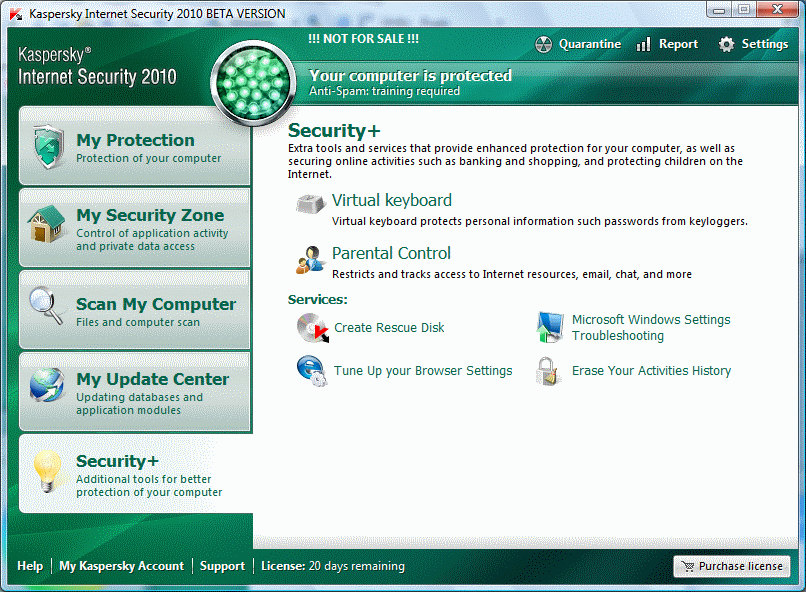
Task: Click the shopping cart icon on Purchase license
Action: [x=687, y=566]
